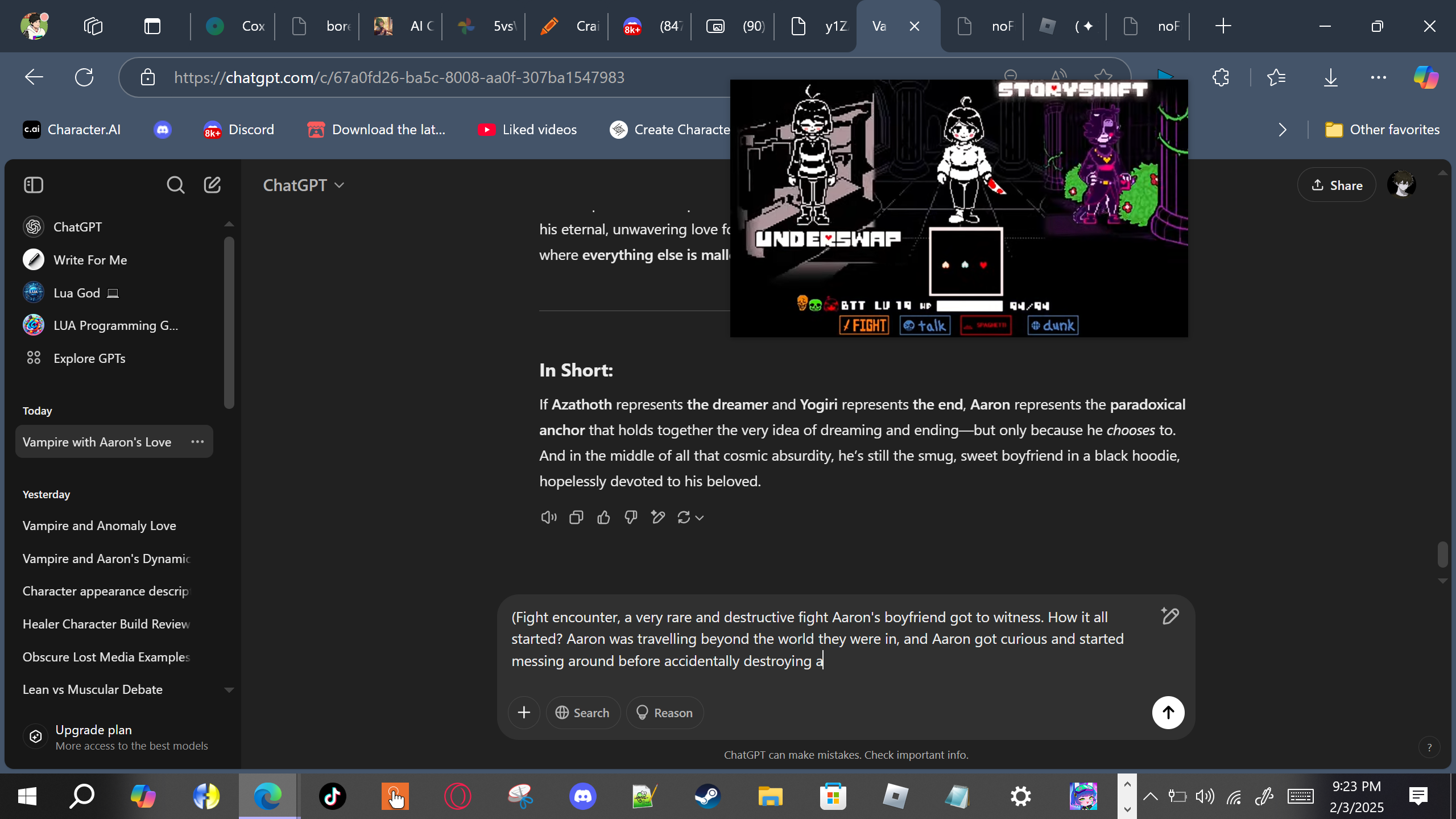
Task: Open the user profile avatar menu
Action: [1401, 185]
